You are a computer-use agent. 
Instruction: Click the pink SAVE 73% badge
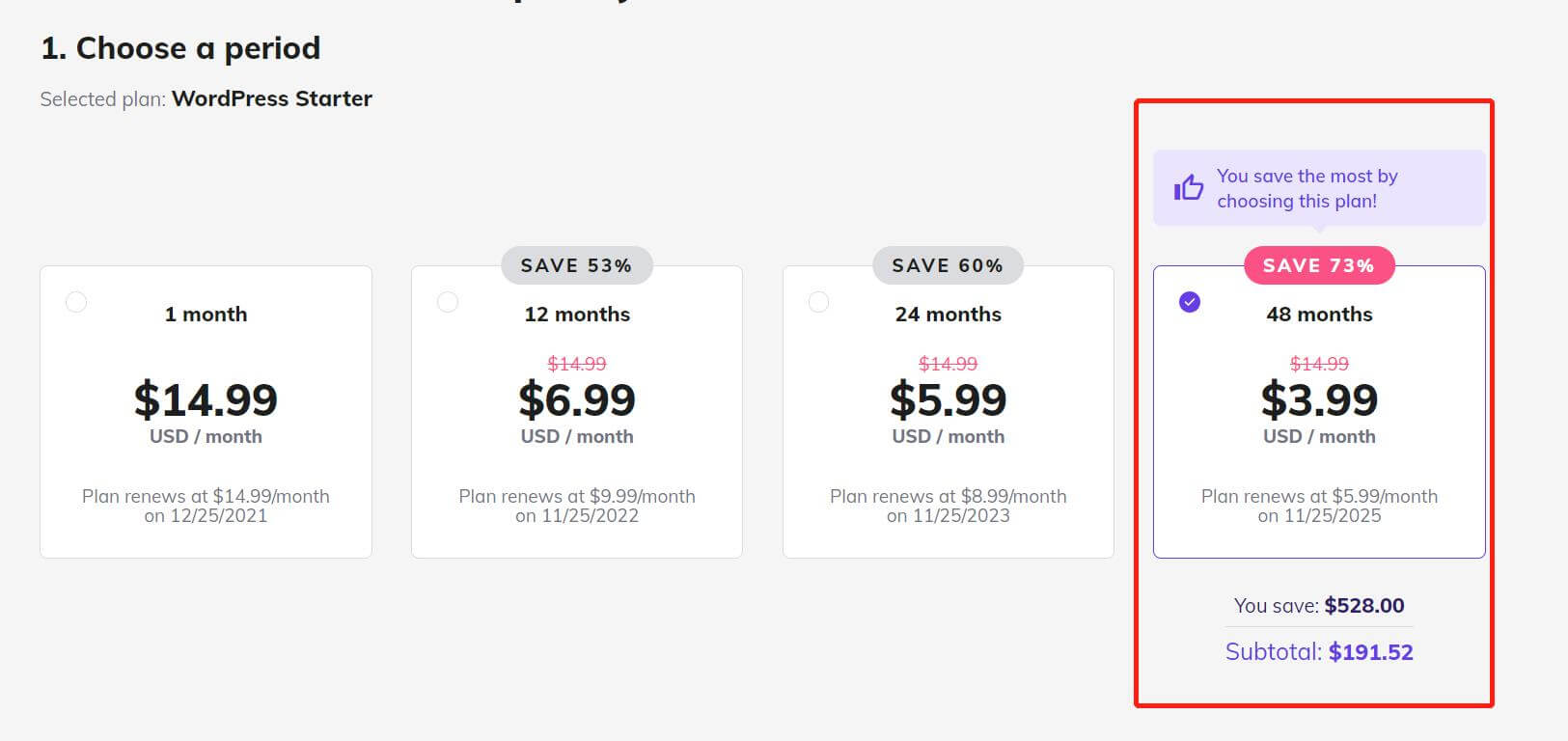1318,265
